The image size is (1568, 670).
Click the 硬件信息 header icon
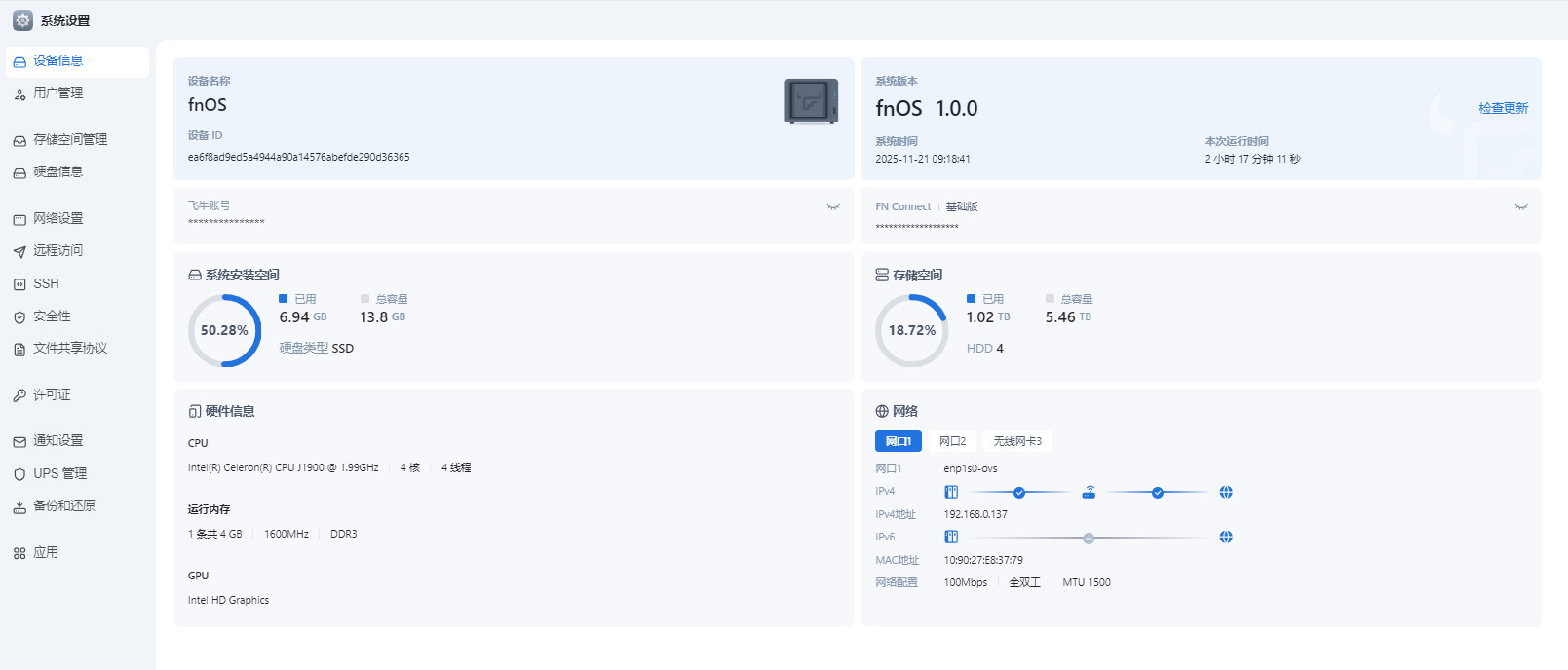[x=195, y=411]
